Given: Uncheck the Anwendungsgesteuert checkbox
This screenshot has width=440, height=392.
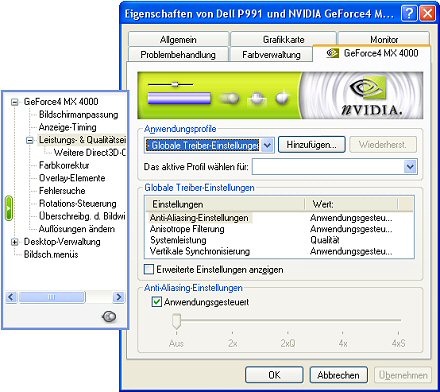Looking at the screenshot, I should [157, 302].
